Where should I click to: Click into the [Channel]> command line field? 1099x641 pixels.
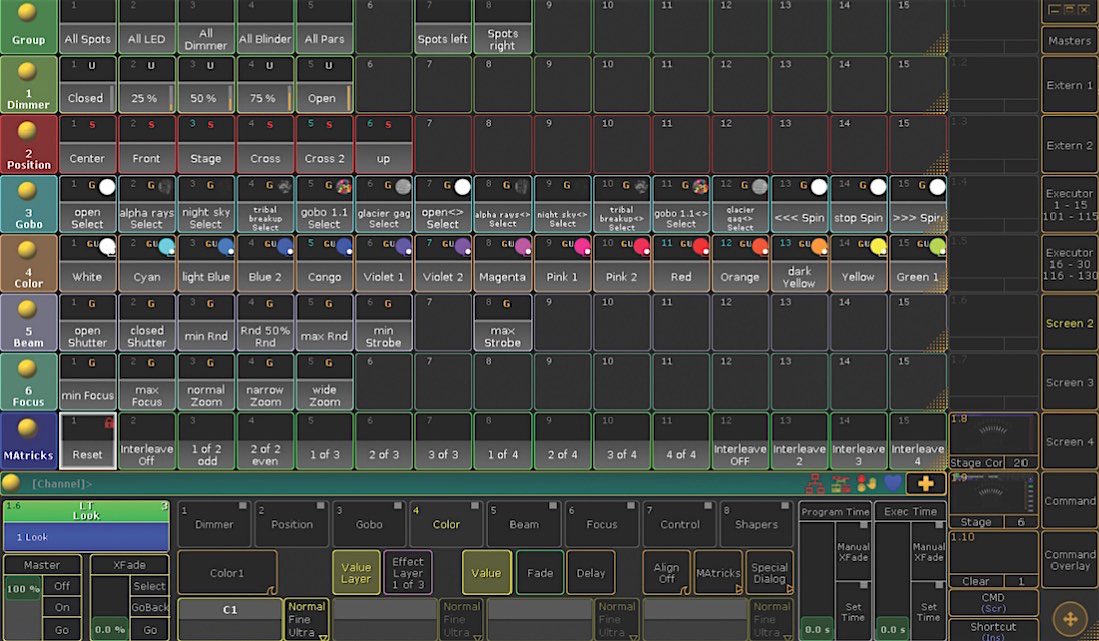[414, 483]
